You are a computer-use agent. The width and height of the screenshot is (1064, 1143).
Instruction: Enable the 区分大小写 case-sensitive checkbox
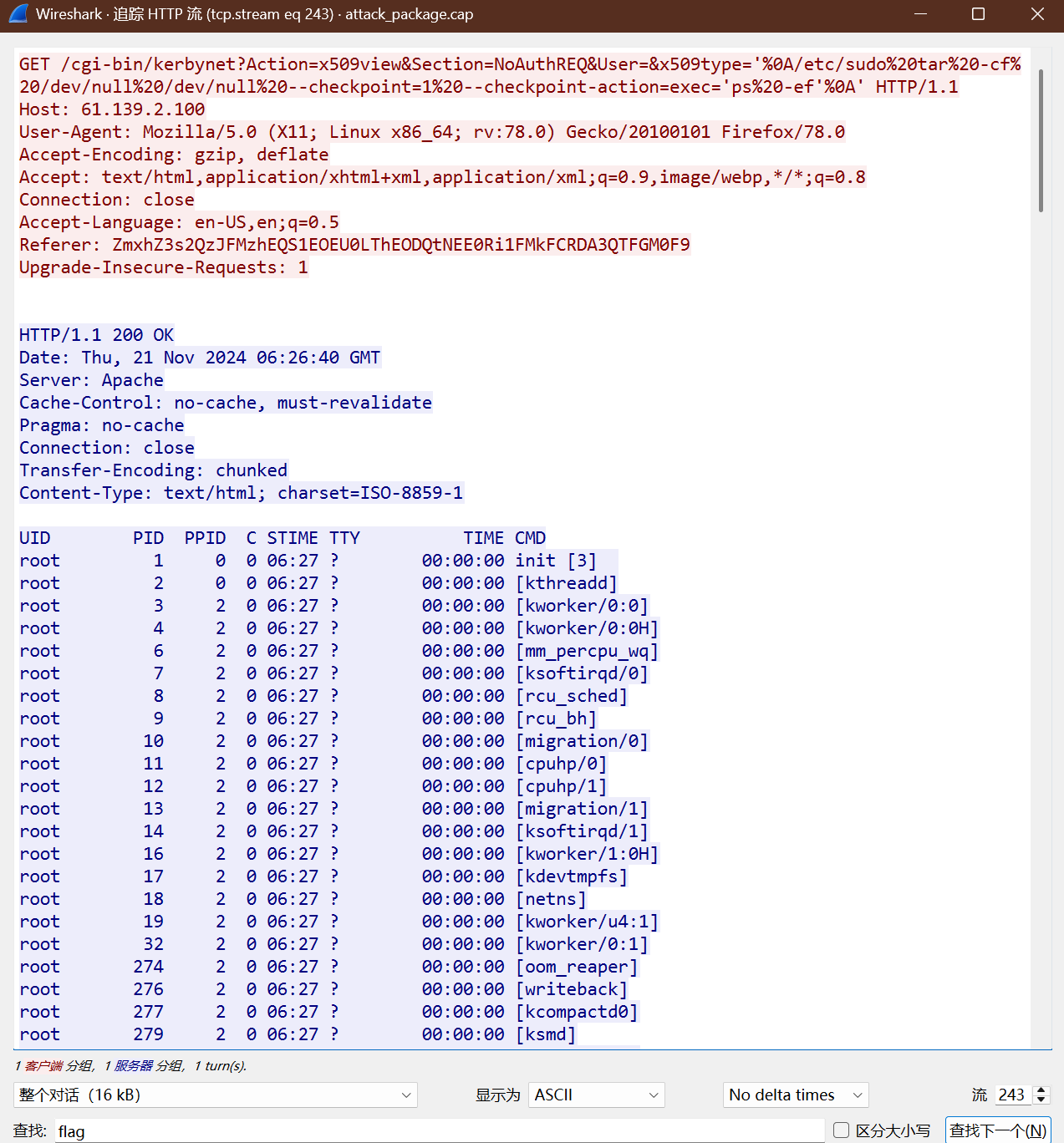coord(841,1130)
